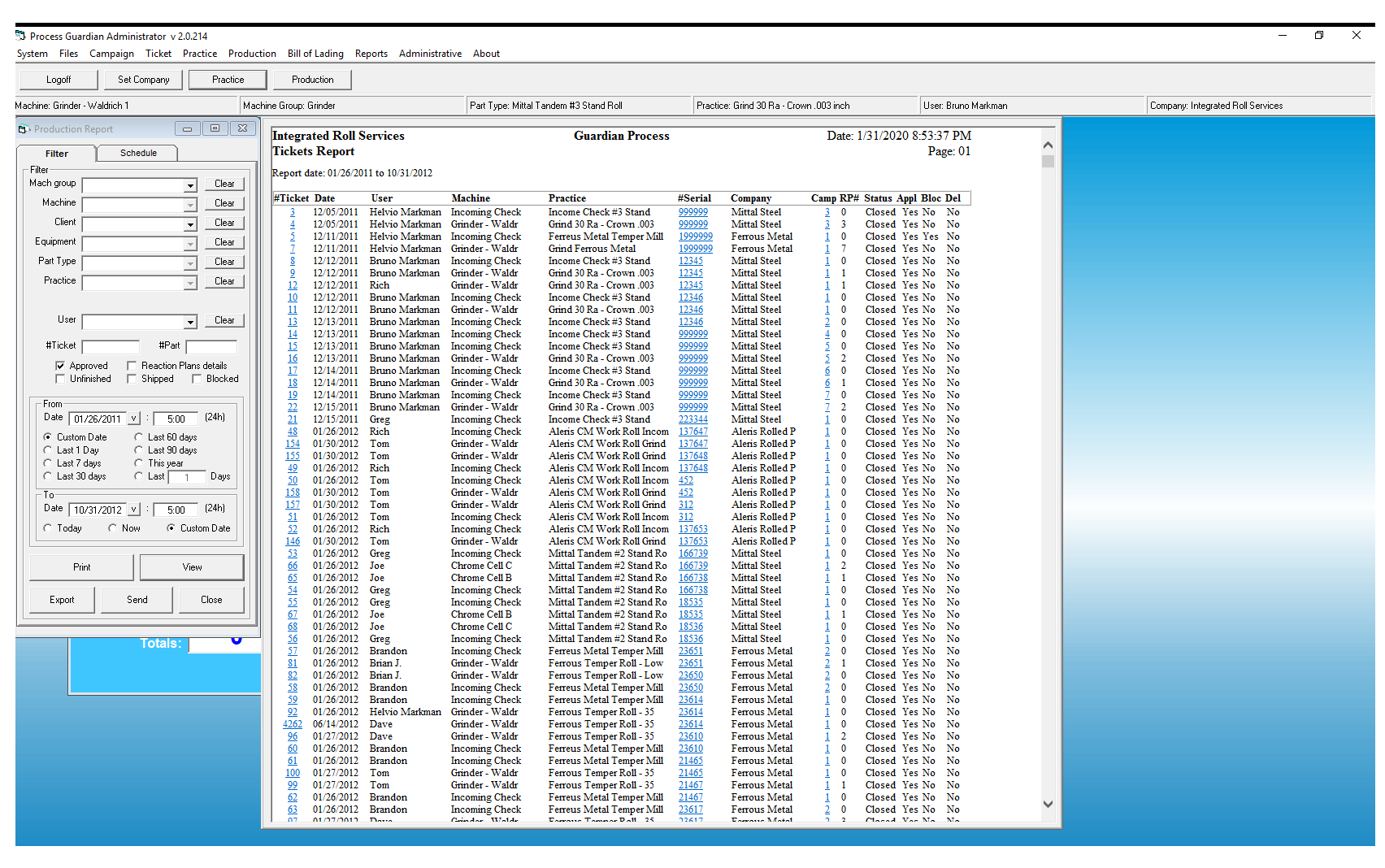Select the Last 1 Day radio

pos(48,450)
